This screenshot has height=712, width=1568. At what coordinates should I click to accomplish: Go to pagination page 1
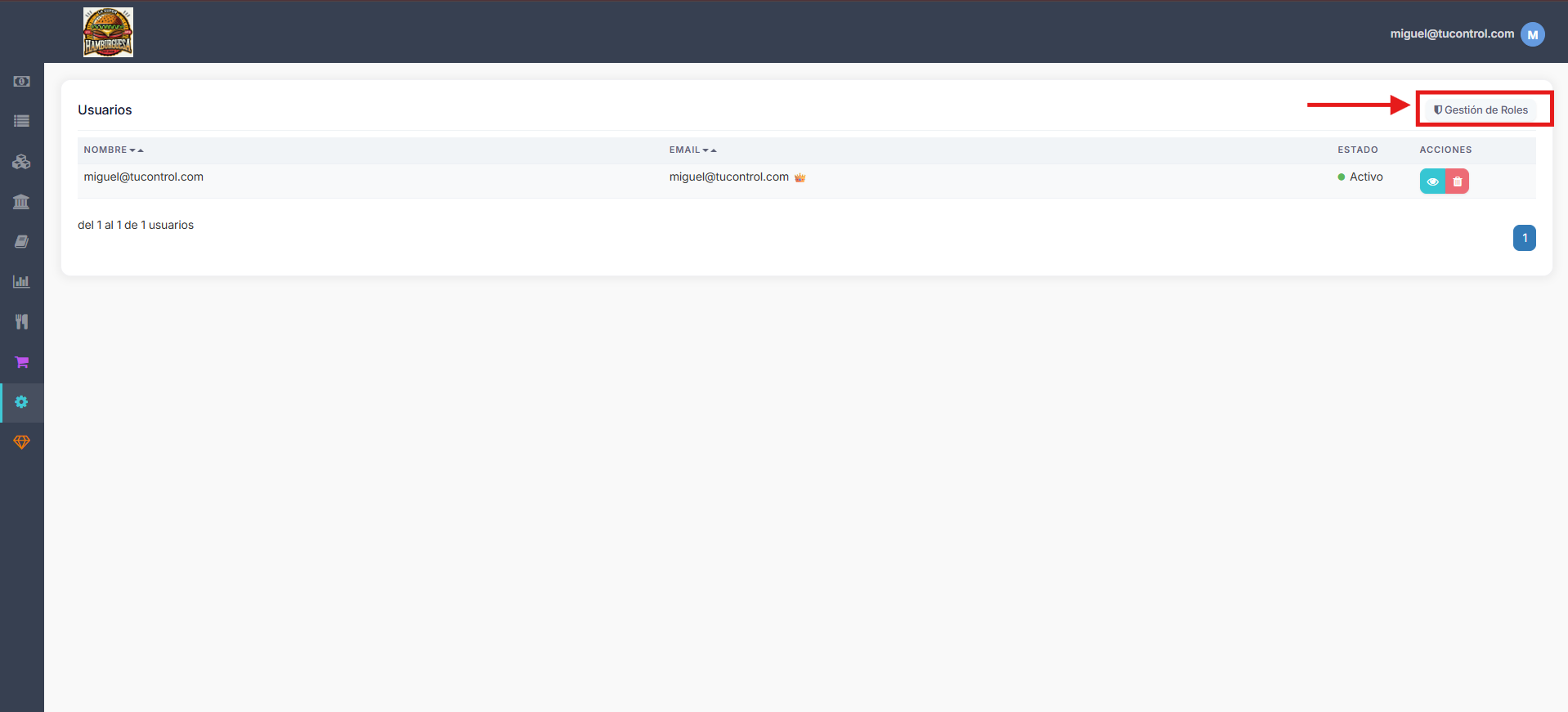click(1525, 238)
